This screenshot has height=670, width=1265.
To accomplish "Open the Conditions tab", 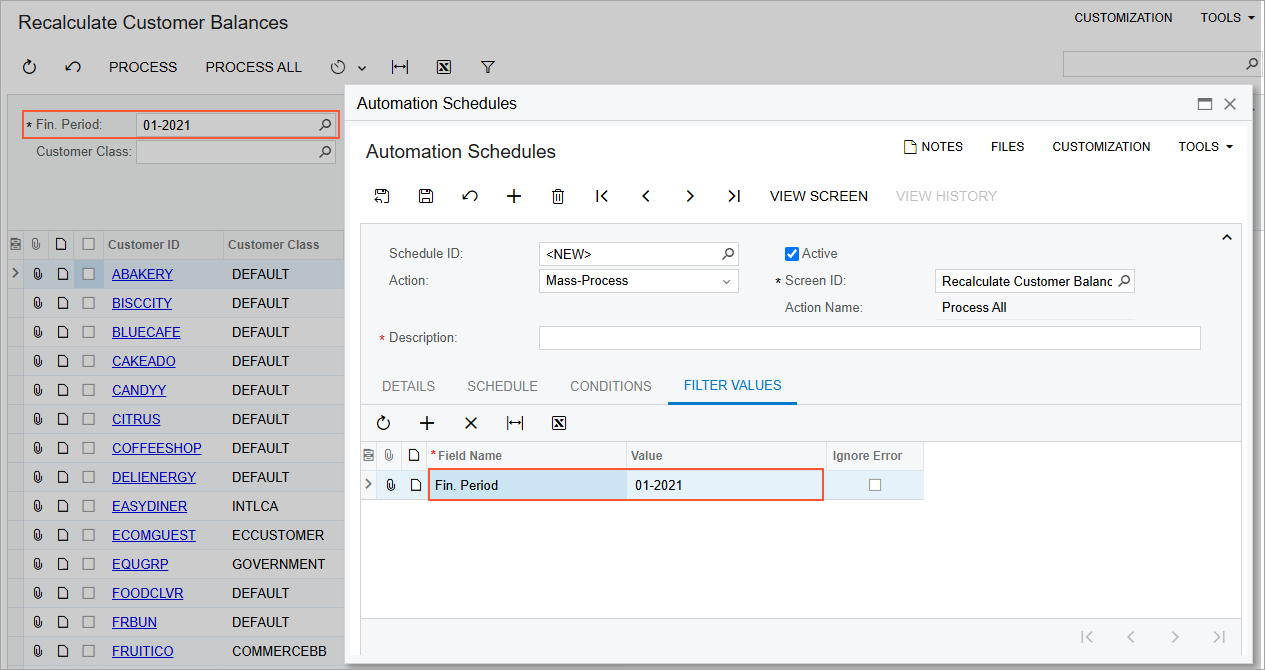I will pos(610,386).
